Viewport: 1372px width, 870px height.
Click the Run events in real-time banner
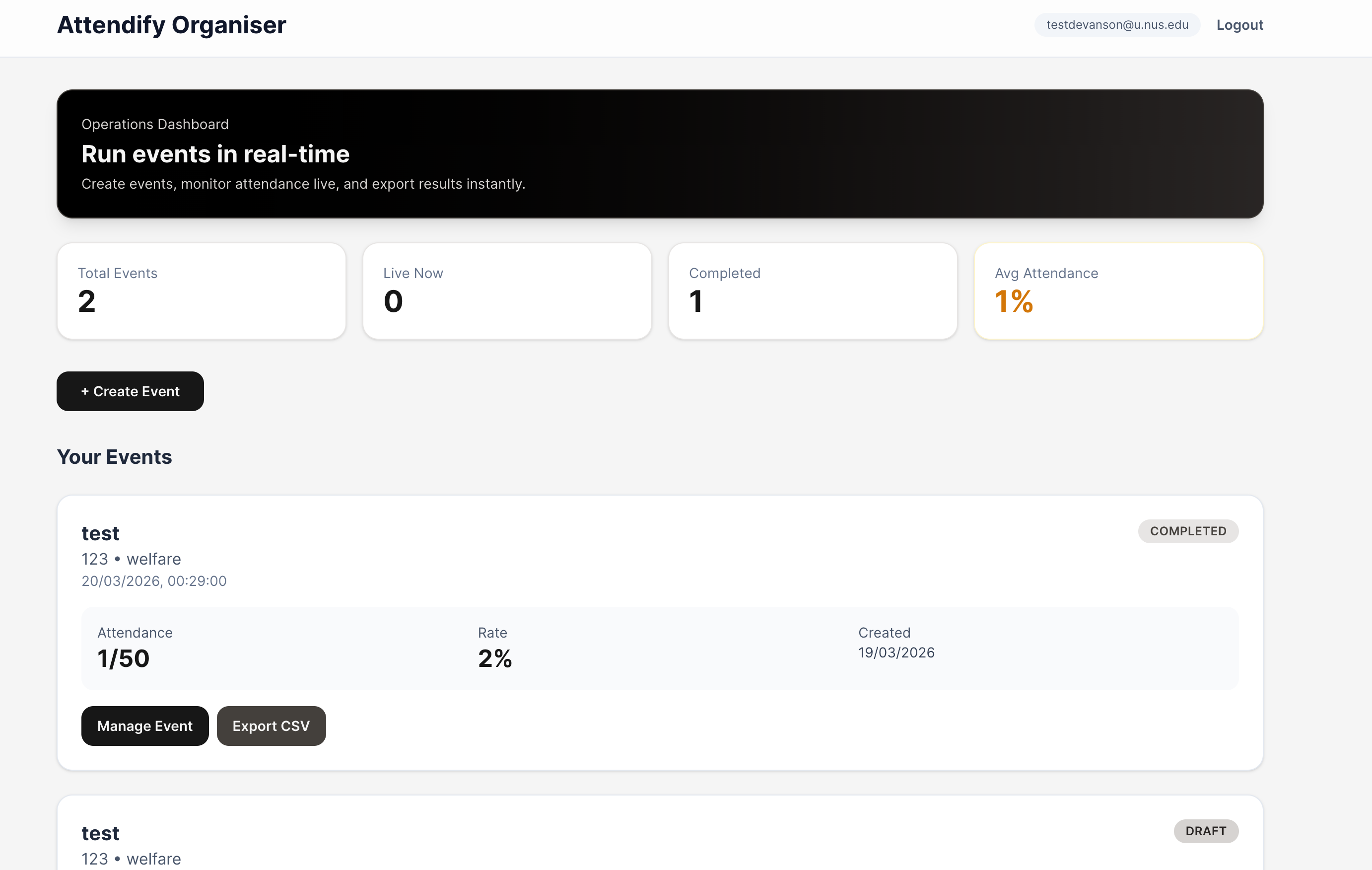[x=660, y=154]
